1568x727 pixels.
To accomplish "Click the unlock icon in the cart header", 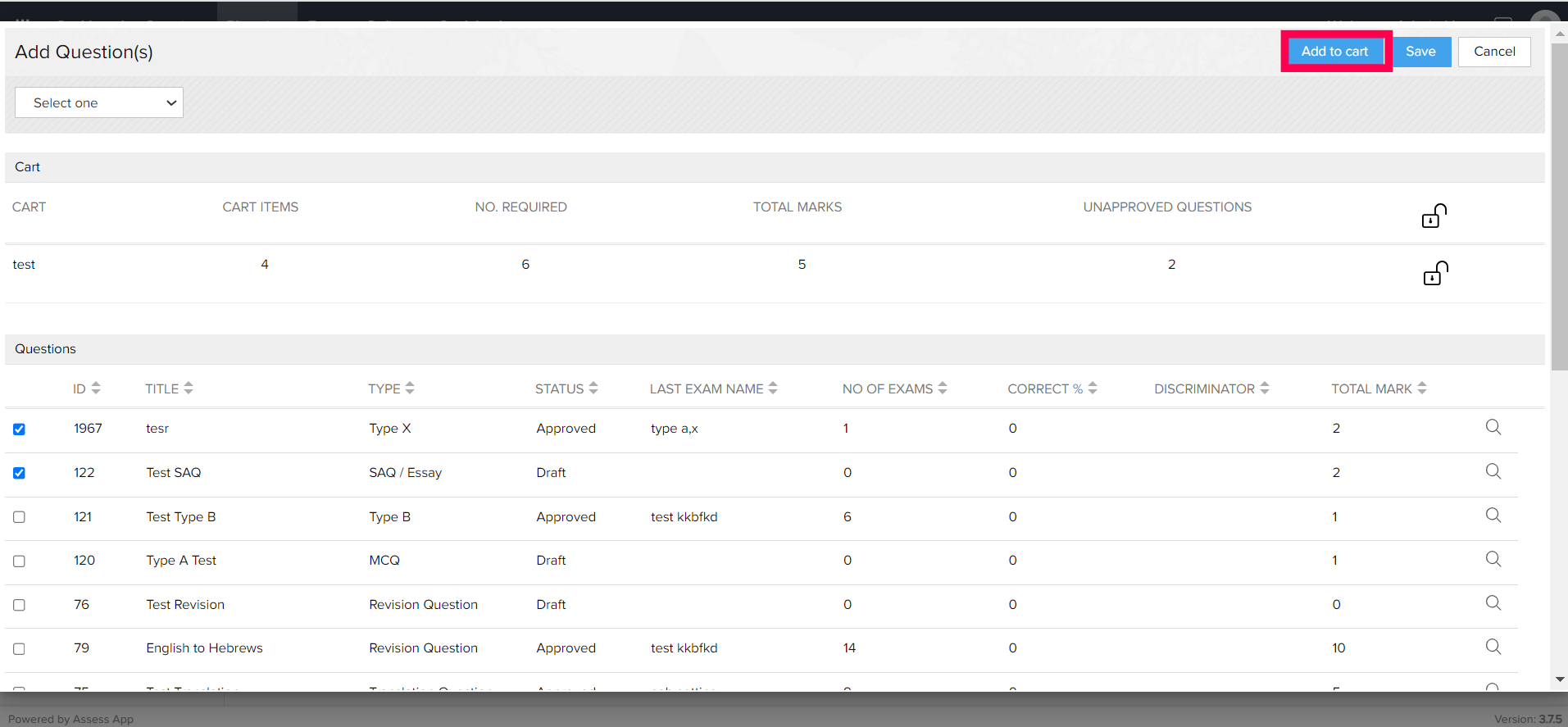I will point(1434,216).
